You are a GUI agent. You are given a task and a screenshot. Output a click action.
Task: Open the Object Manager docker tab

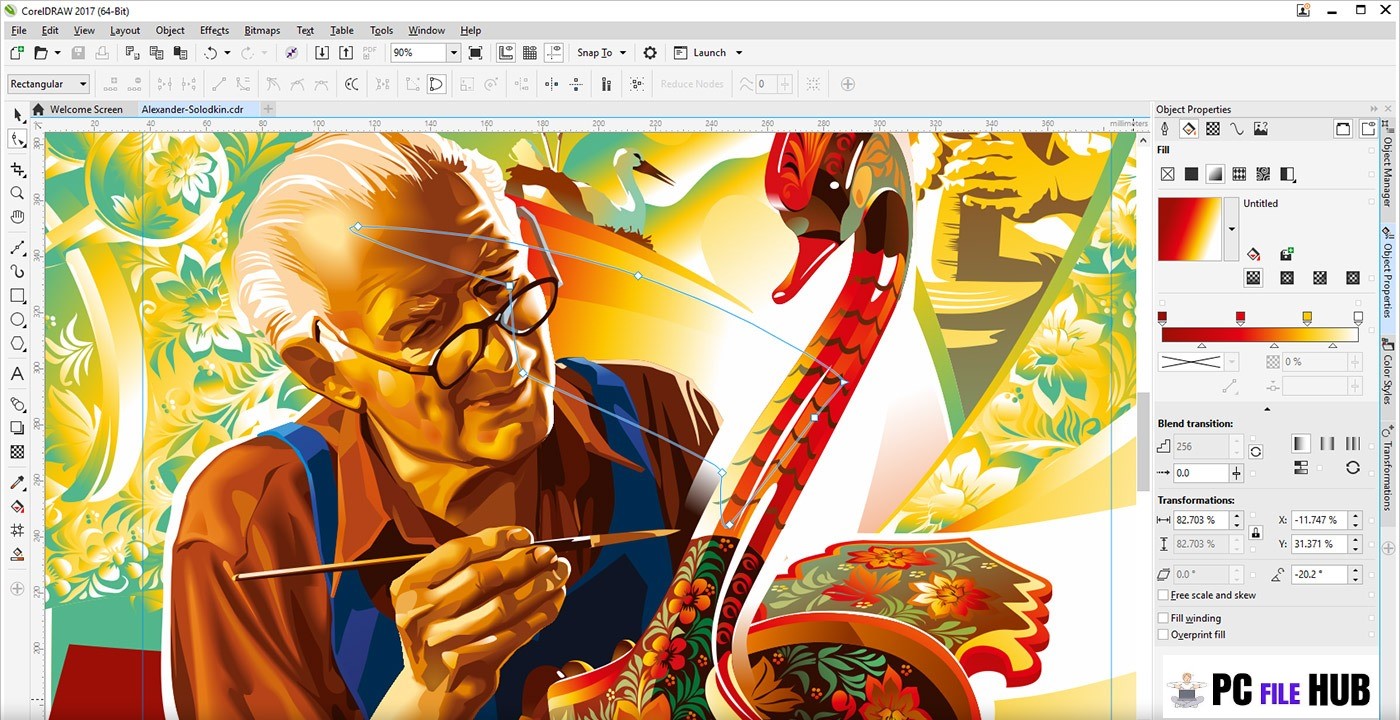pyautogui.click(x=1388, y=172)
